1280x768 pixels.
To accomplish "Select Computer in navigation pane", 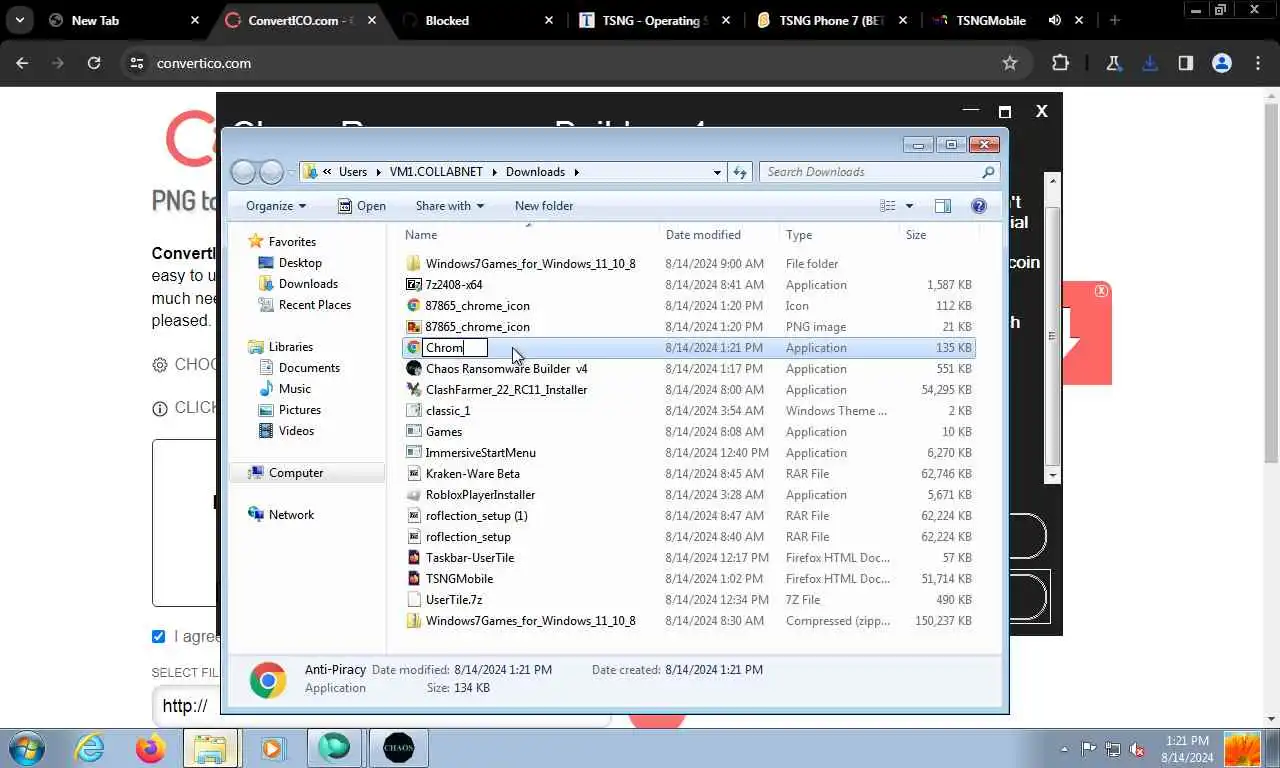I will tap(296, 473).
